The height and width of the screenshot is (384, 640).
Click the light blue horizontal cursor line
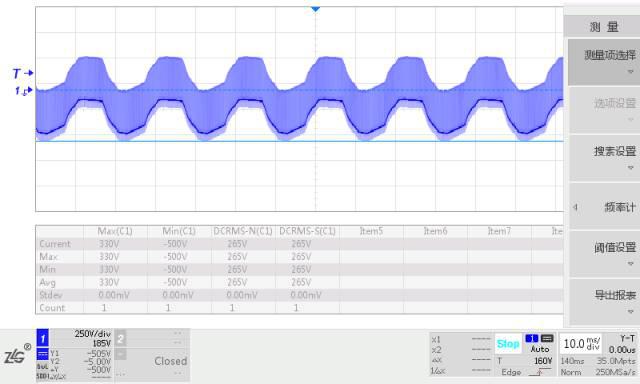click(299, 141)
